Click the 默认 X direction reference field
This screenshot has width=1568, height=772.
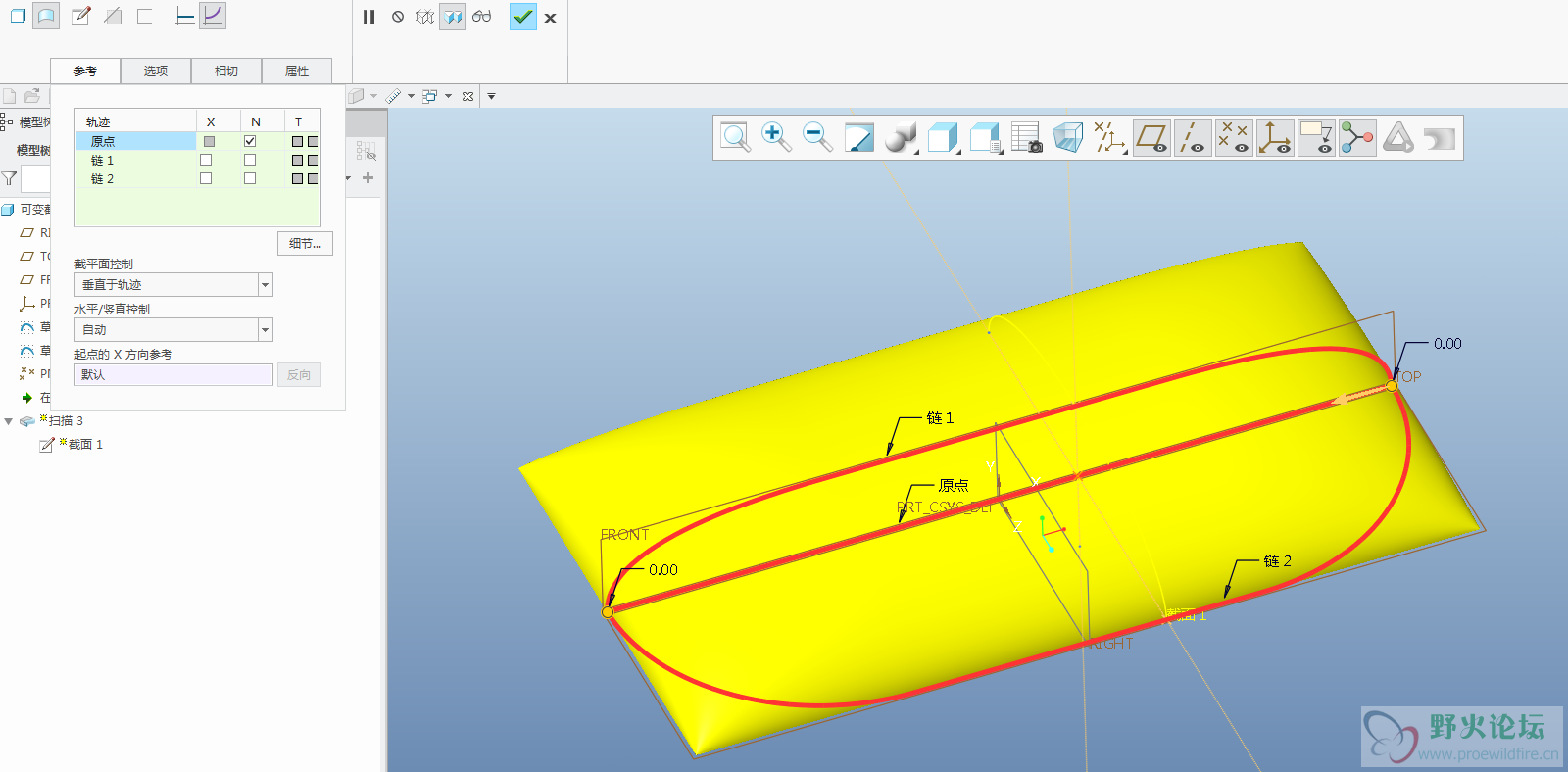[x=173, y=374]
